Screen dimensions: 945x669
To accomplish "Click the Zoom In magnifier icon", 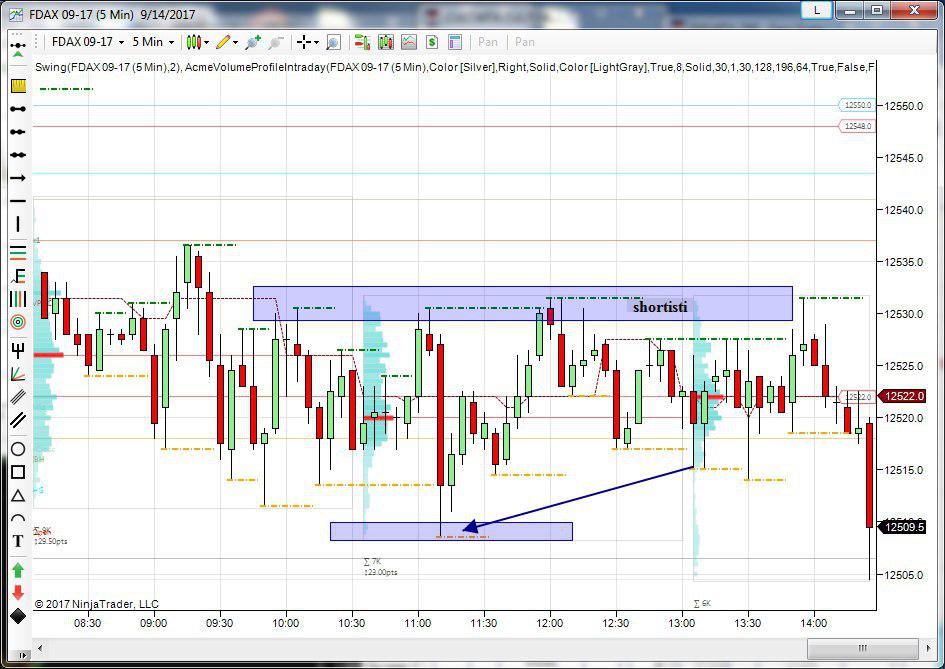I will click(333, 42).
